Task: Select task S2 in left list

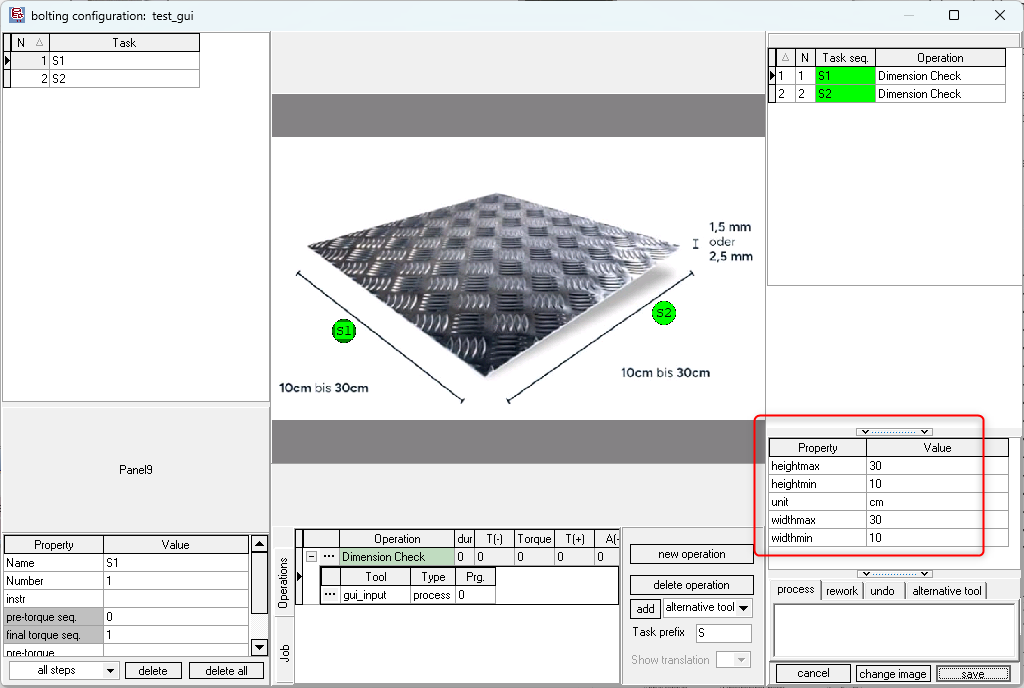Action: (x=124, y=79)
